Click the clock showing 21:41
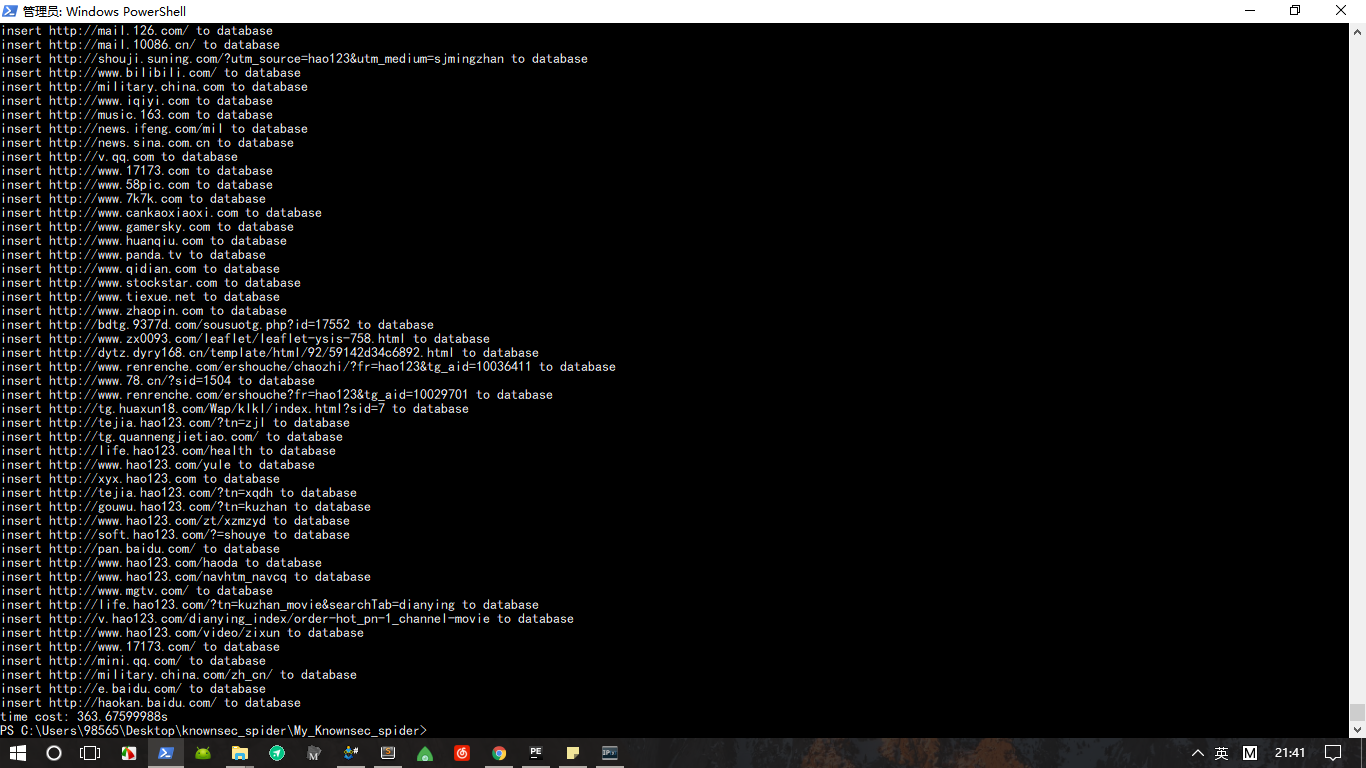This screenshot has height=768, width=1366. pyautogui.click(x=1290, y=753)
